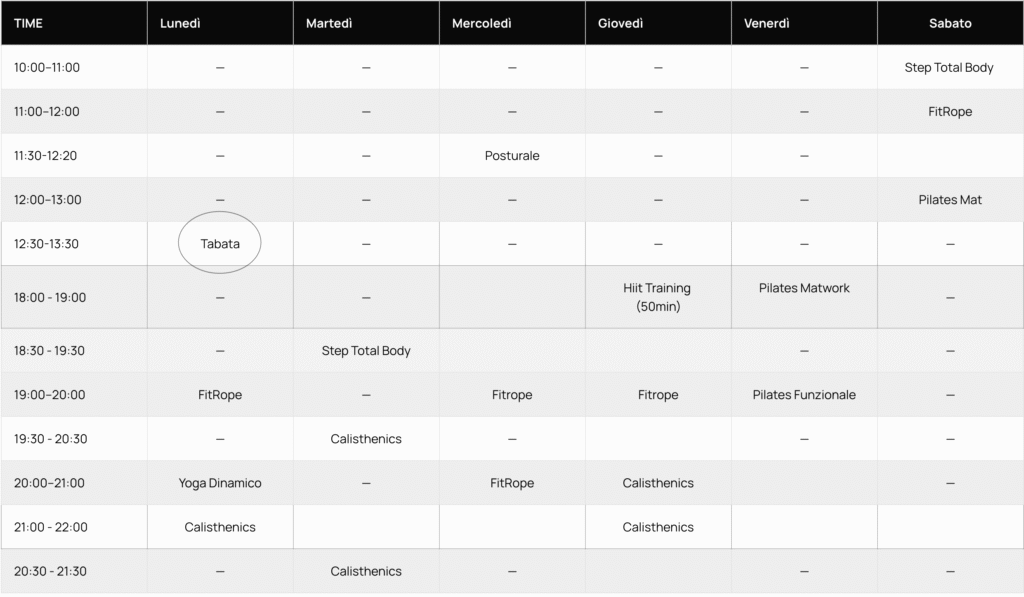This screenshot has height=597, width=1024.
Task: Click Step Total Body on Martedì
Action: click(366, 351)
